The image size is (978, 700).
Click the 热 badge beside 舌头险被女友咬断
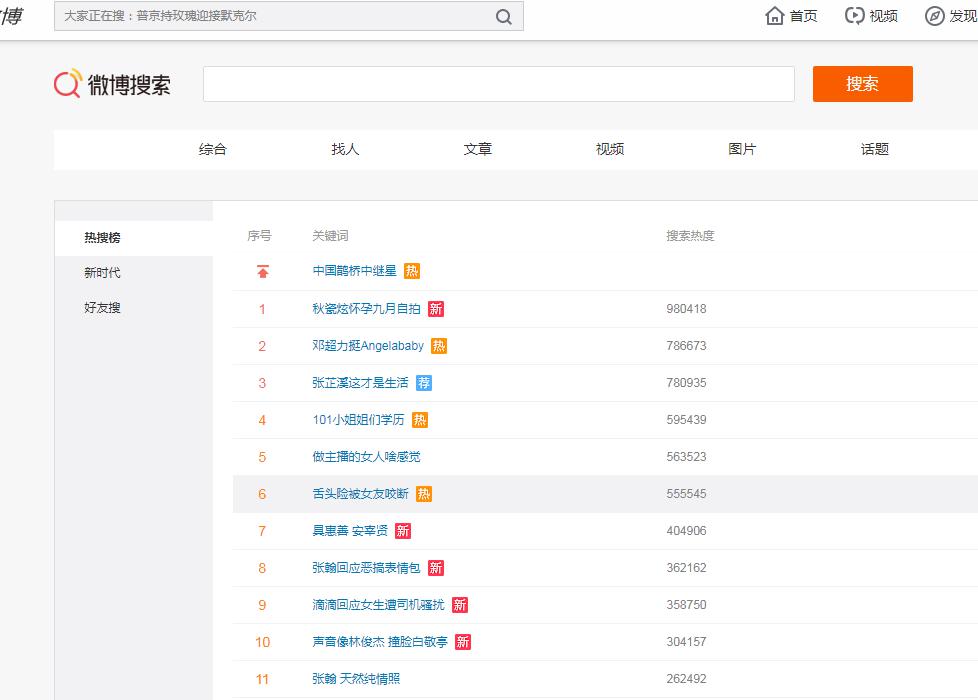[x=424, y=494]
